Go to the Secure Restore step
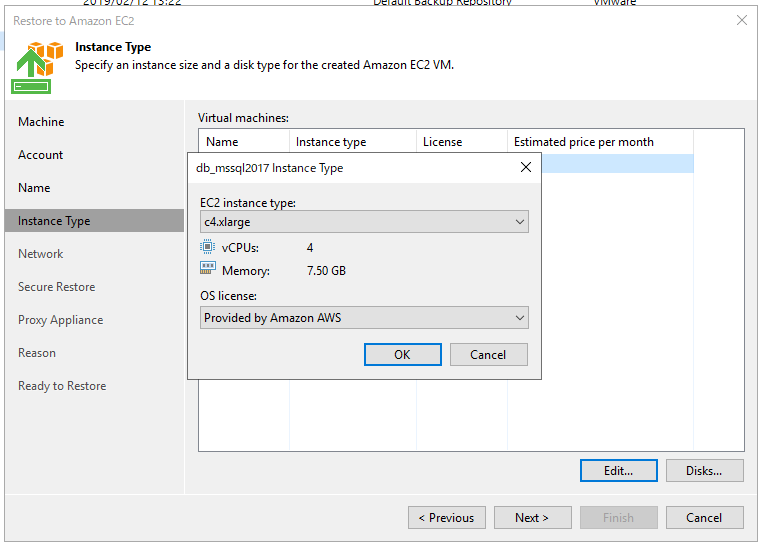Screen dimensions: 763x547 click(x=56, y=287)
